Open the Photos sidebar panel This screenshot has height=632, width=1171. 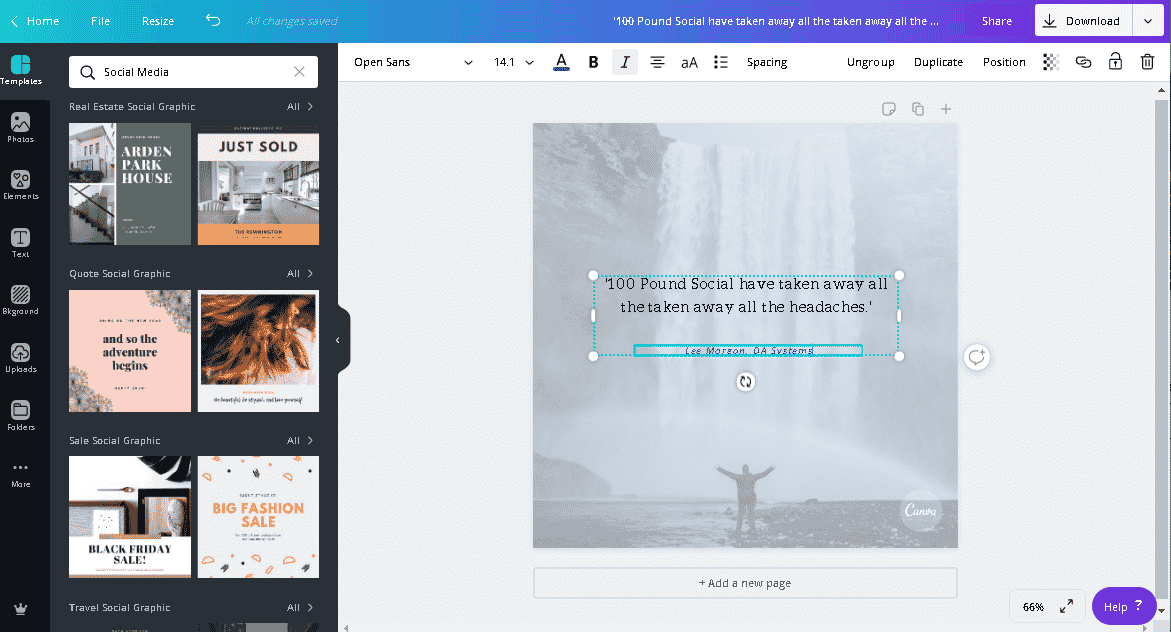coord(20,127)
